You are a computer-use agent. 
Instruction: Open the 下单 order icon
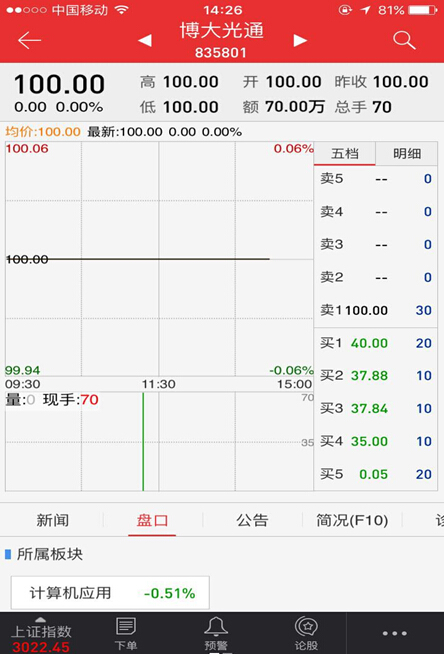(126, 634)
